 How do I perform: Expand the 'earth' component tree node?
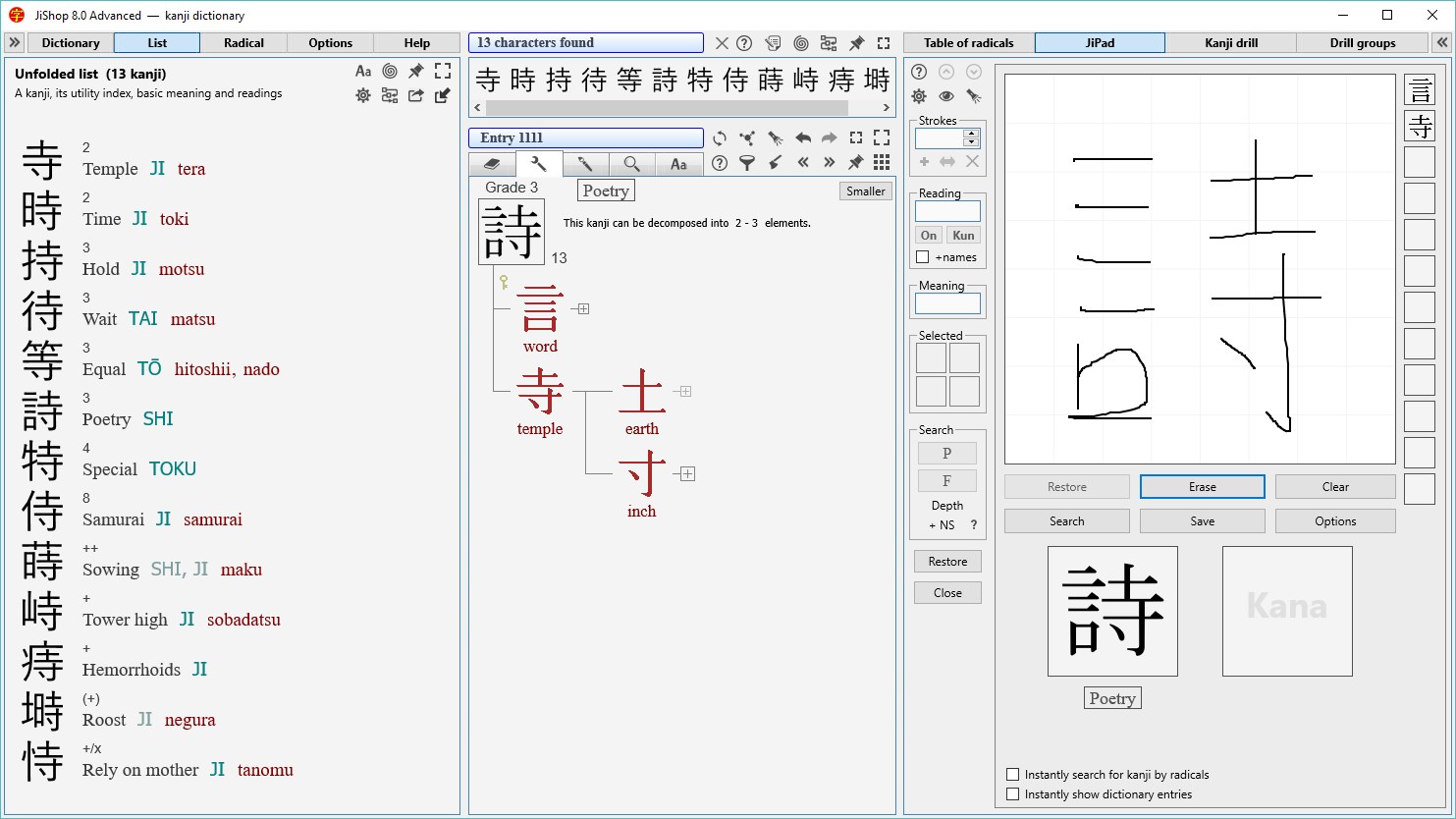[685, 392]
